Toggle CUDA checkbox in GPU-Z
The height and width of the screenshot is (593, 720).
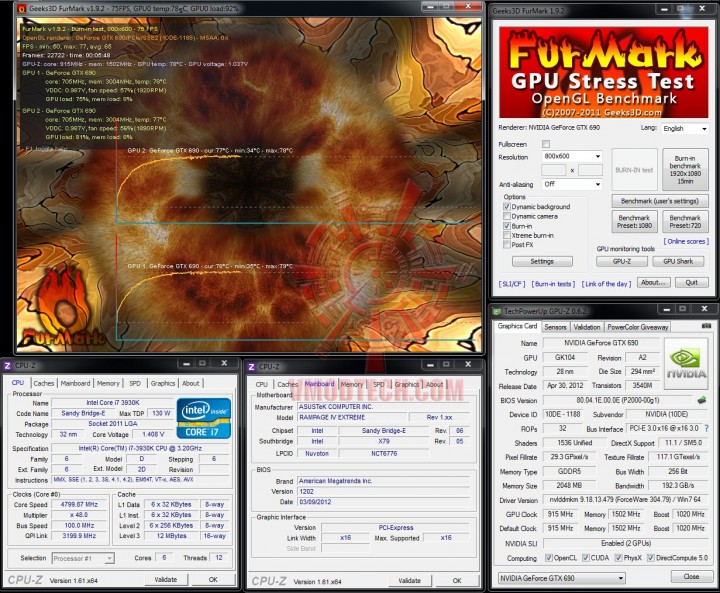click(x=585, y=558)
